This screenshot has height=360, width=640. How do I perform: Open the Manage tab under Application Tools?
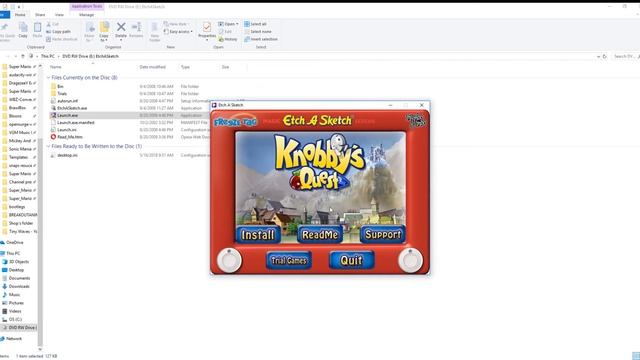(87, 15)
